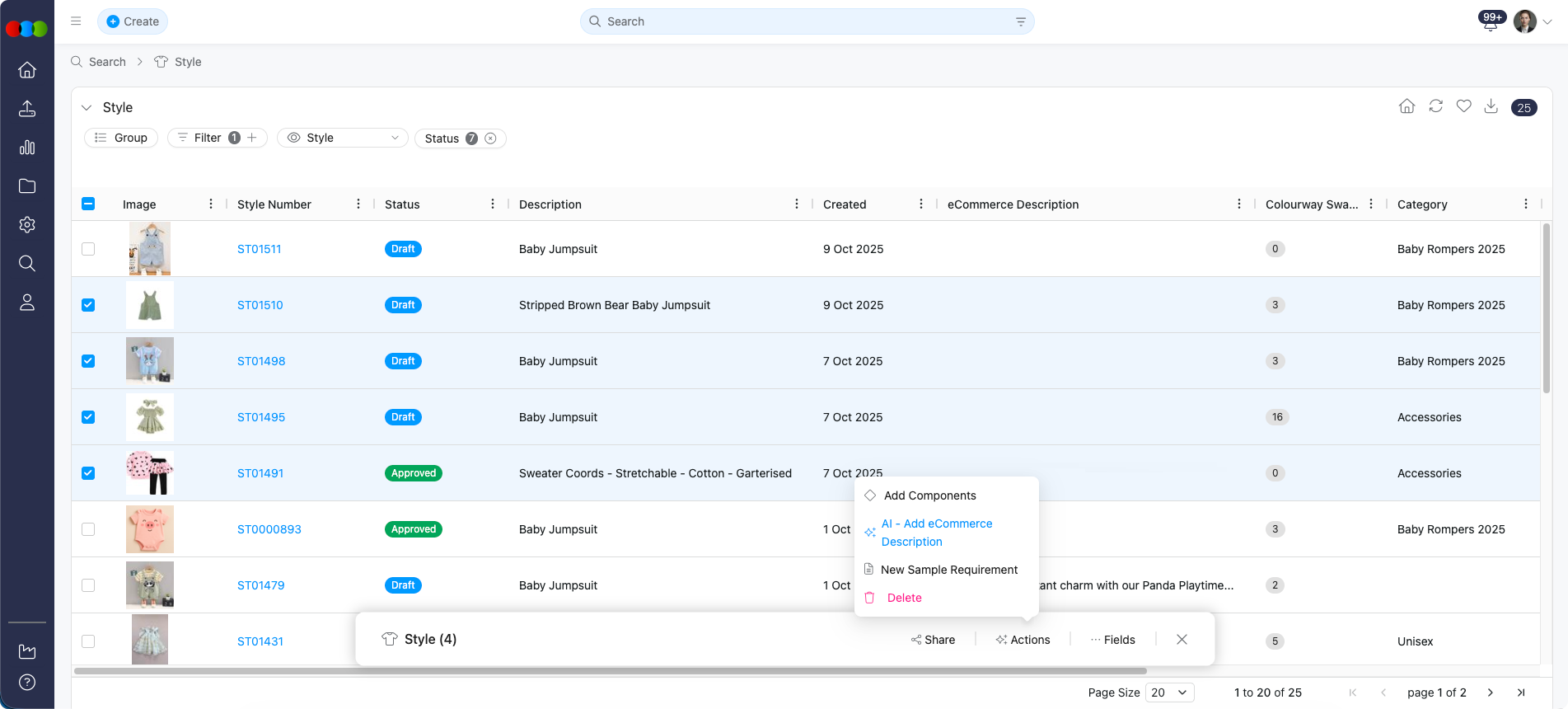Open style link ST01511
Image resolution: width=1568 pixels, height=709 pixels.
point(259,249)
